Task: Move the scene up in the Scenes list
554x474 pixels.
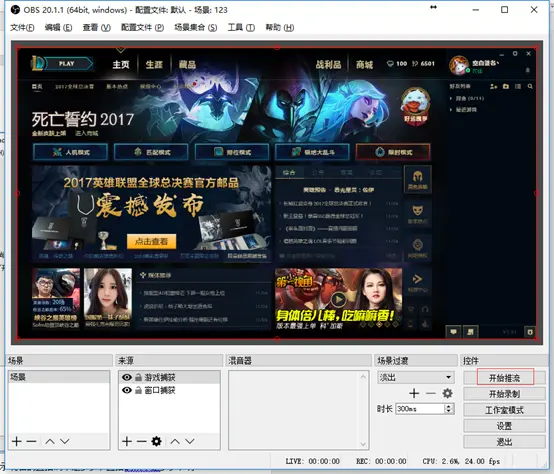Action: tap(50, 441)
